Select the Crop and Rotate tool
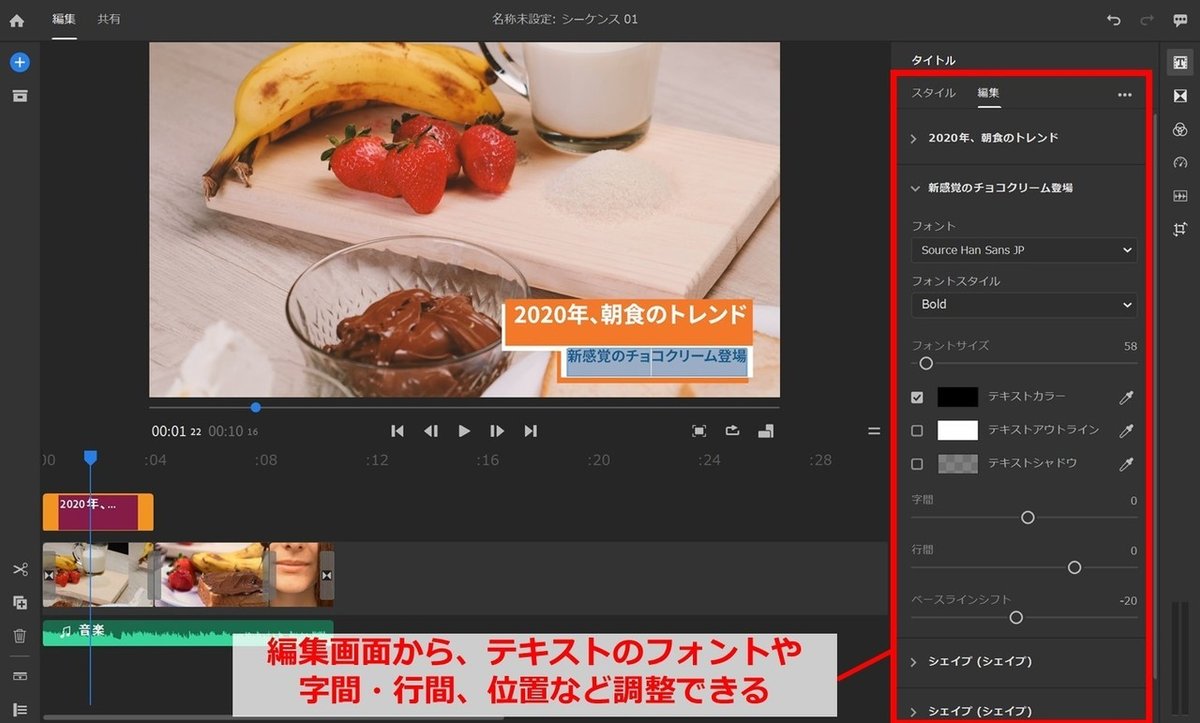The width and height of the screenshot is (1200, 723). coord(1181,229)
